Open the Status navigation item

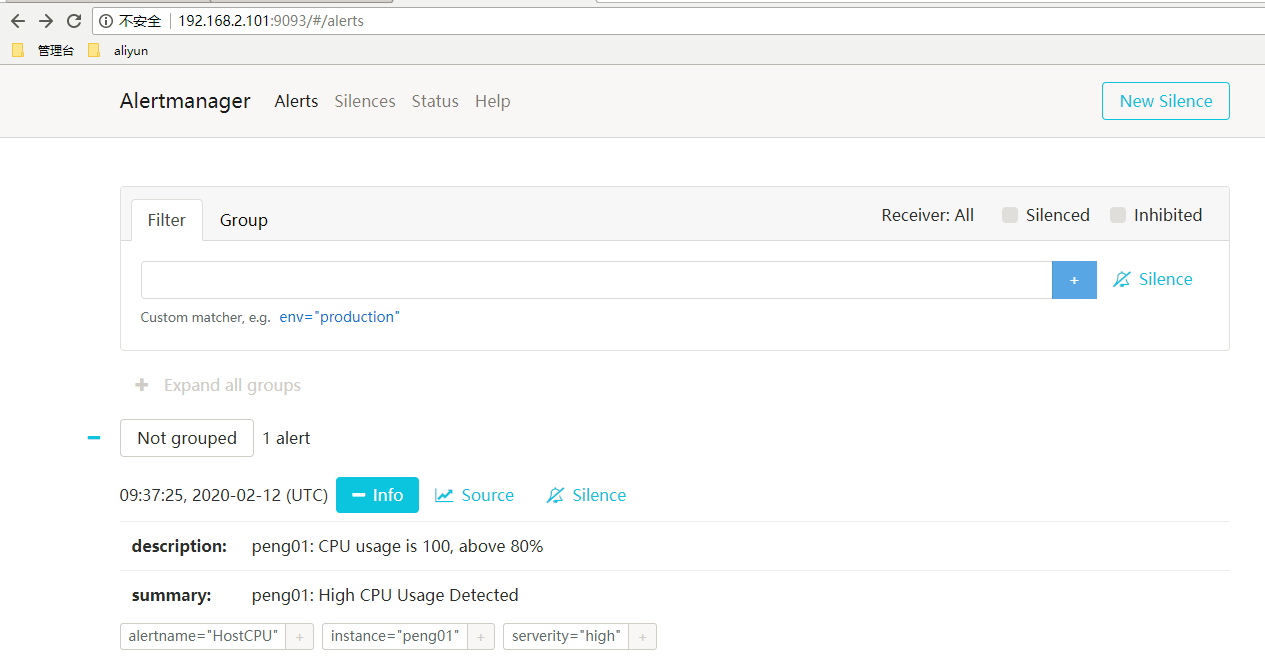point(435,101)
